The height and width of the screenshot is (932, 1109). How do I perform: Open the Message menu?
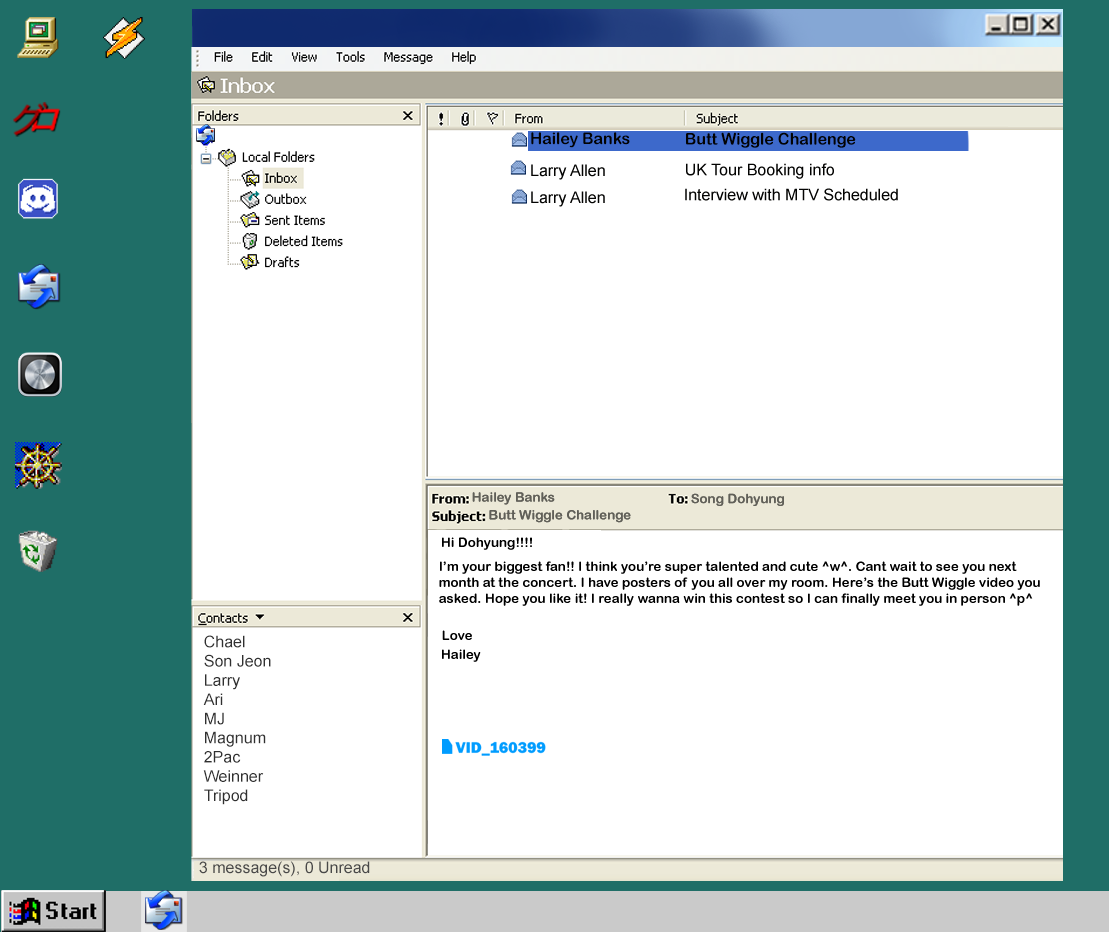[x=408, y=57]
